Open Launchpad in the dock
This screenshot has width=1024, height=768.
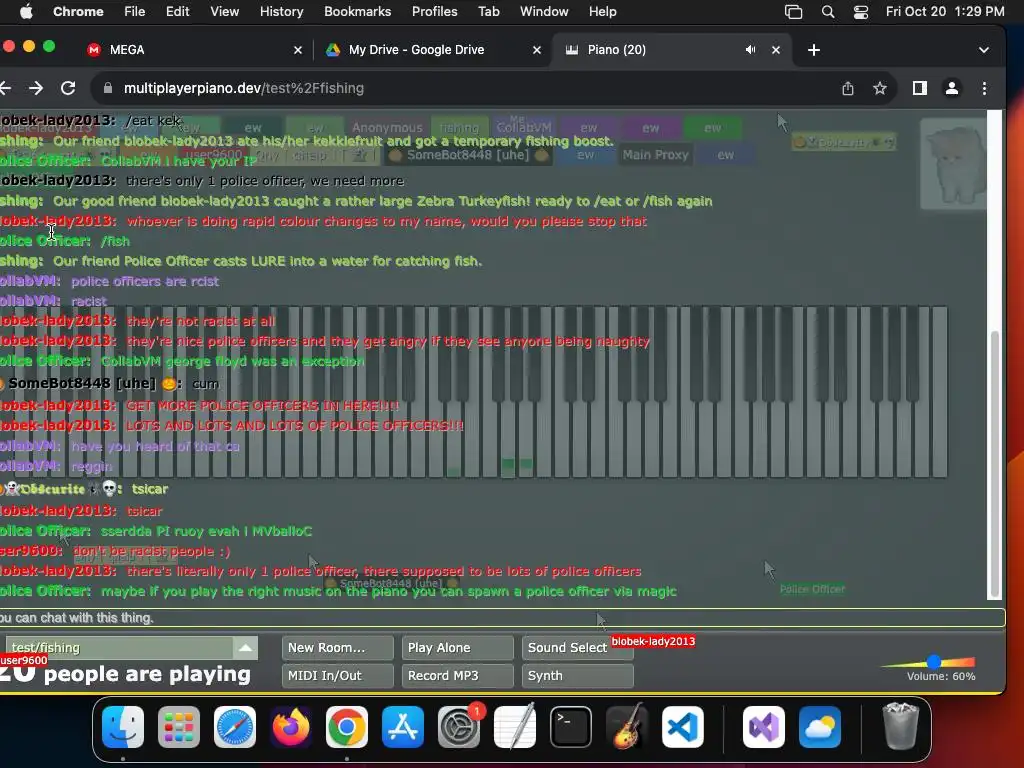179,727
